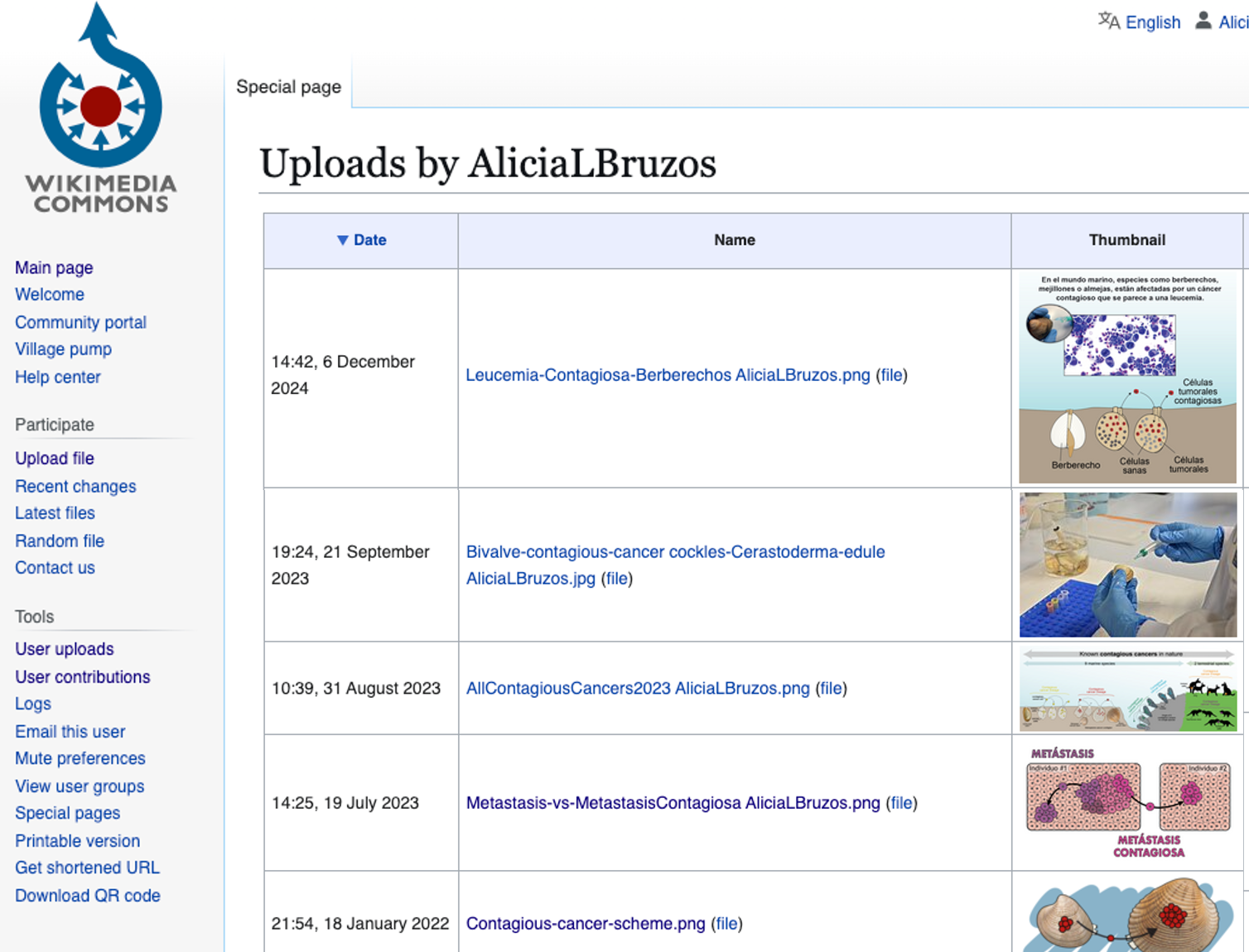Open a Random file
Image resolution: width=1249 pixels, height=952 pixels.
60,541
